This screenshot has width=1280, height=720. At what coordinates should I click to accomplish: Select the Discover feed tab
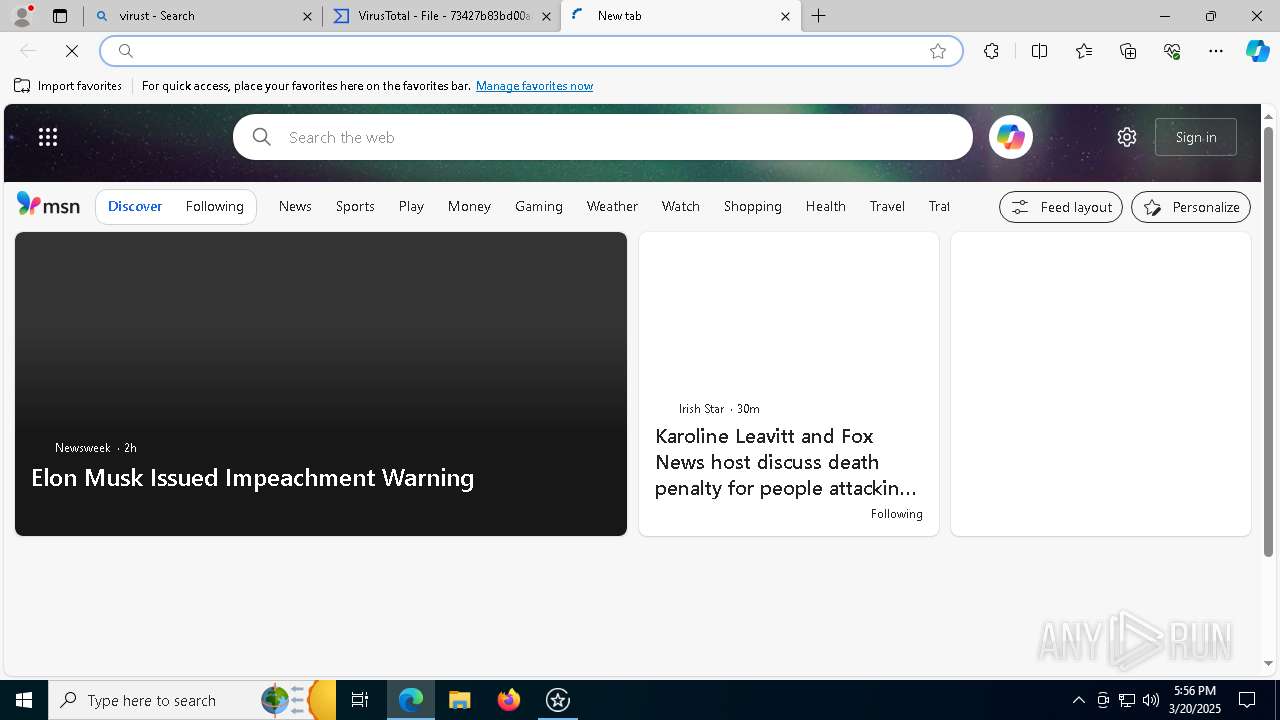[x=135, y=206]
